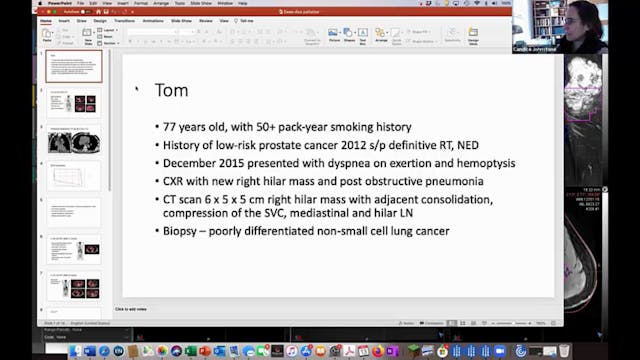
Task: Click the zoom in plus button
Action: pos(530,323)
